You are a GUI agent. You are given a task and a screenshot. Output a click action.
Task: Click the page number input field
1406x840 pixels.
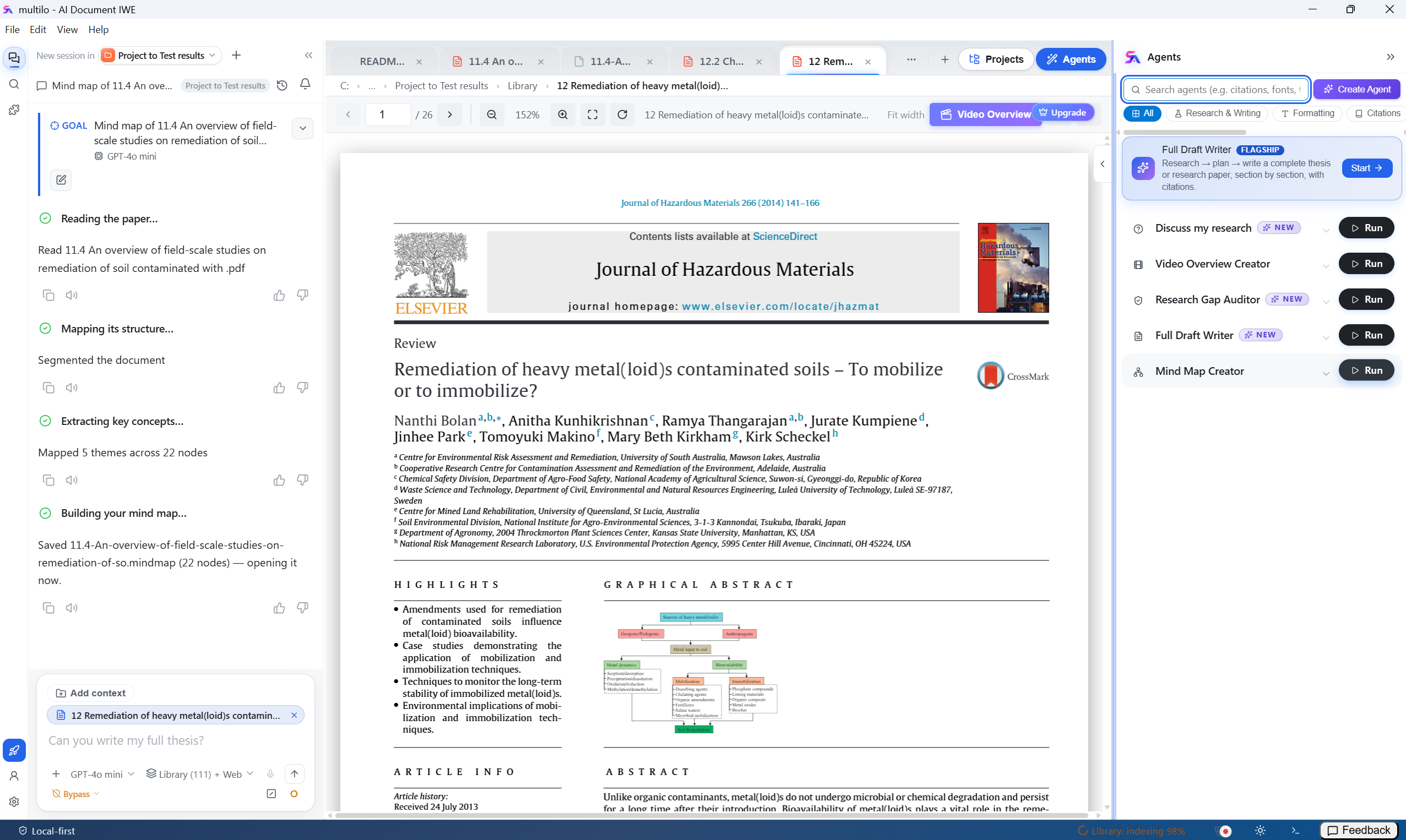pyautogui.click(x=388, y=115)
